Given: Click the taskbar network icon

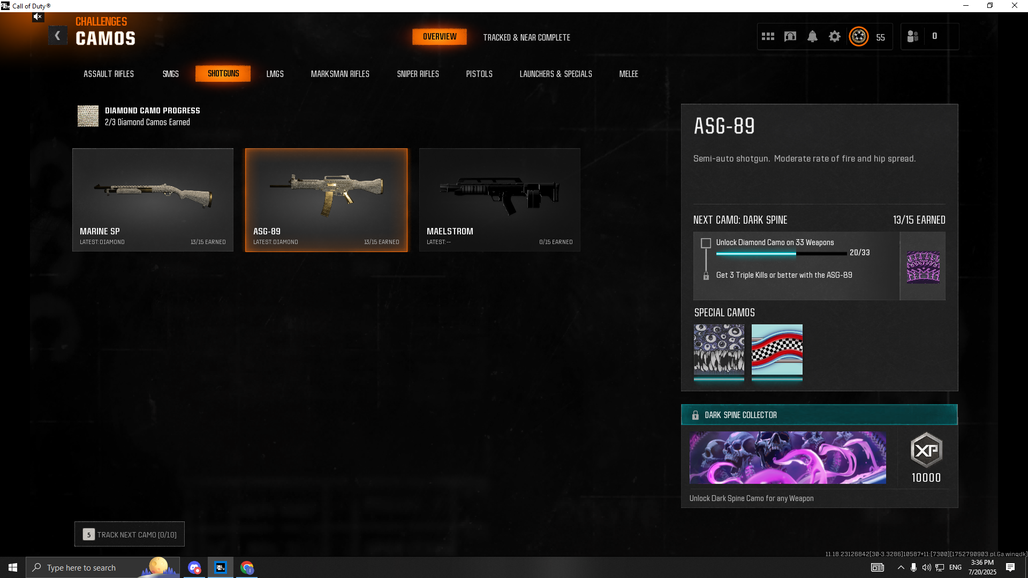Looking at the screenshot, I should [x=939, y=568].
